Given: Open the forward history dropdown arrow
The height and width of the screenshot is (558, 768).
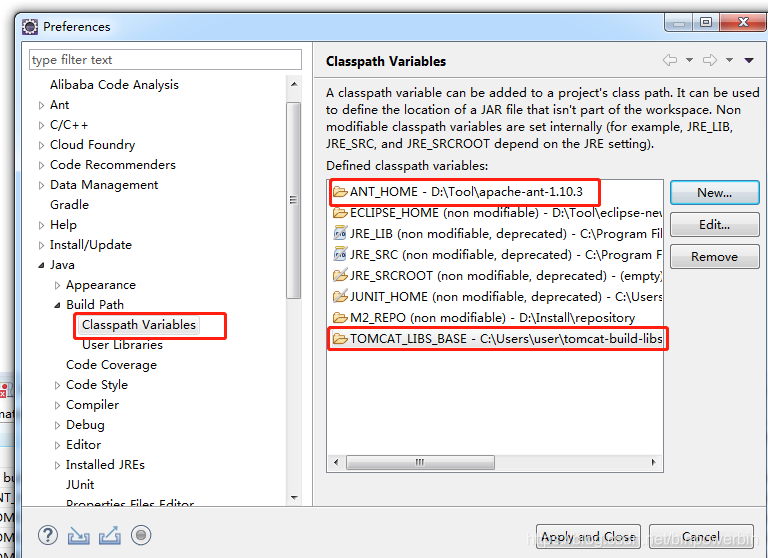Looking at the screenshot, I should 729,60.
